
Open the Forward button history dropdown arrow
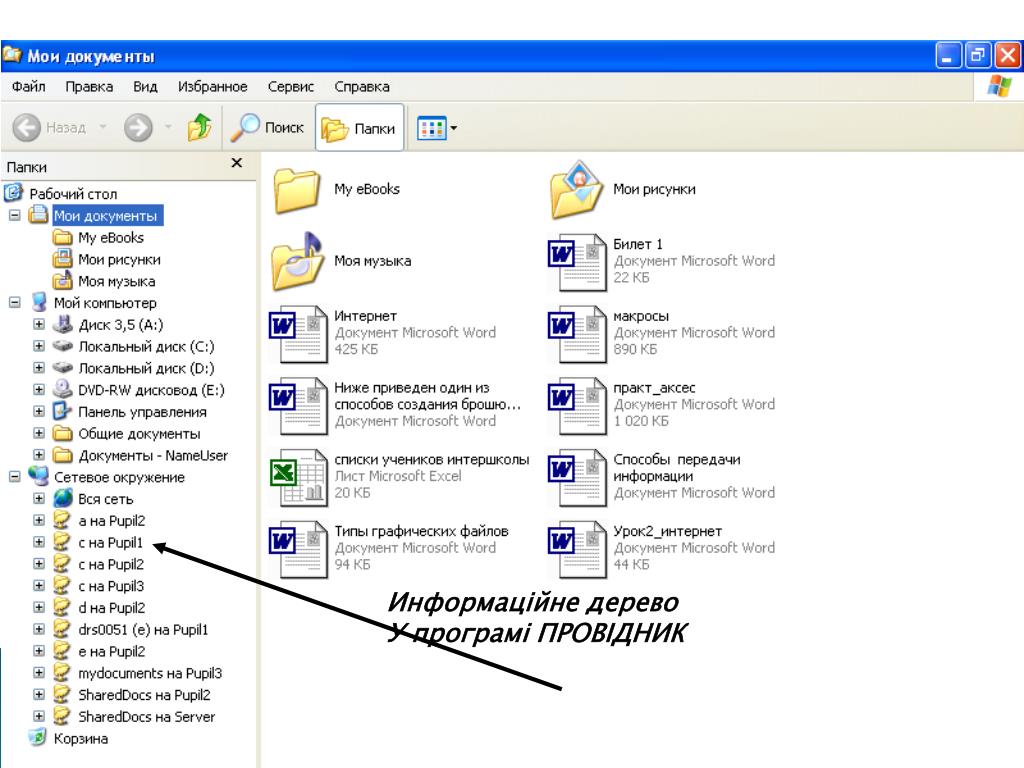click(168, 127)
